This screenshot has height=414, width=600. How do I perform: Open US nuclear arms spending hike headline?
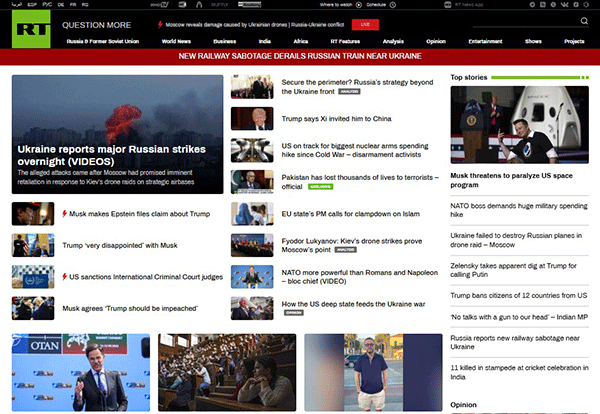tap(355, 150)
